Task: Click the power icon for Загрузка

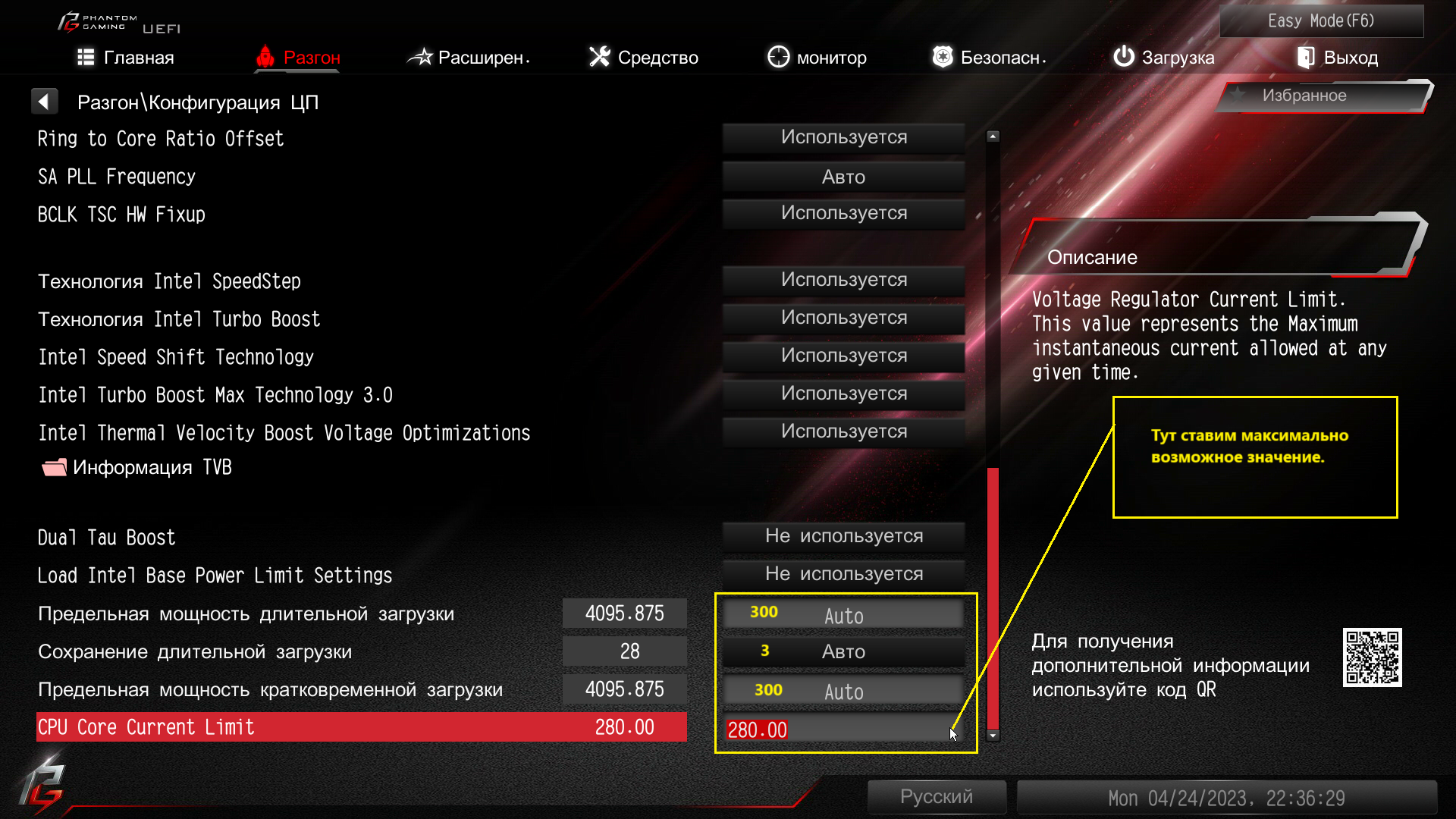Action: point(1123,57)
